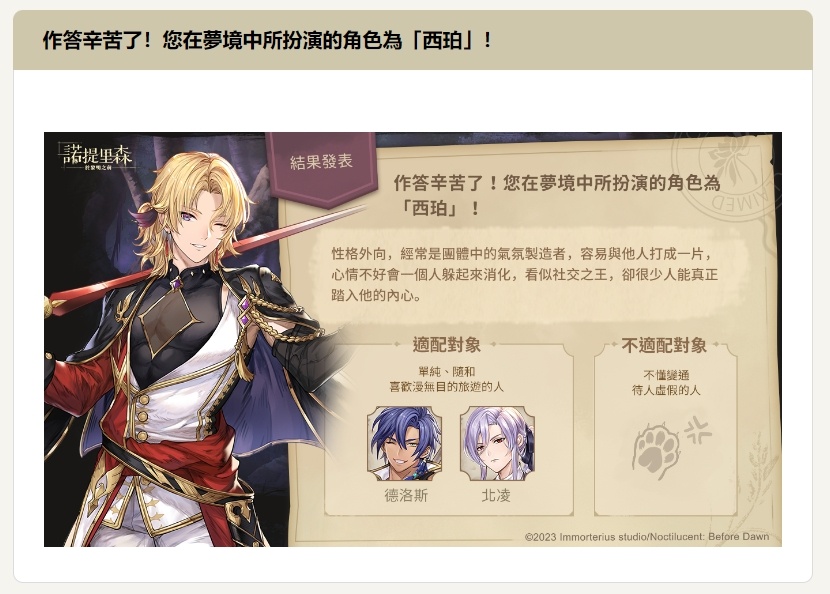This screenshot has width=830, height=594.
Task: Click the faded round stamp seal
Action: pos(725,178)
